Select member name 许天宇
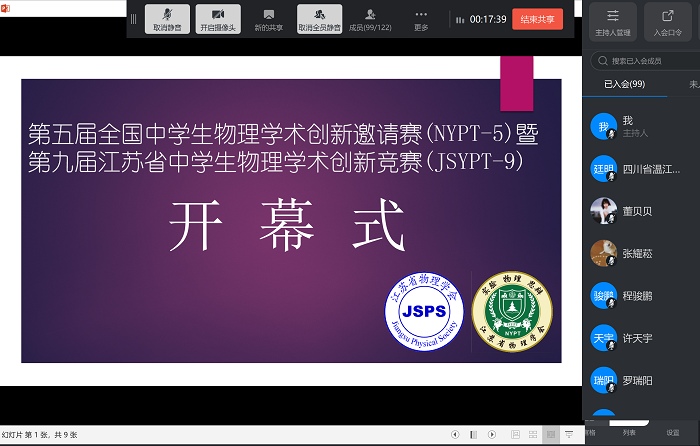 (637, 338)
